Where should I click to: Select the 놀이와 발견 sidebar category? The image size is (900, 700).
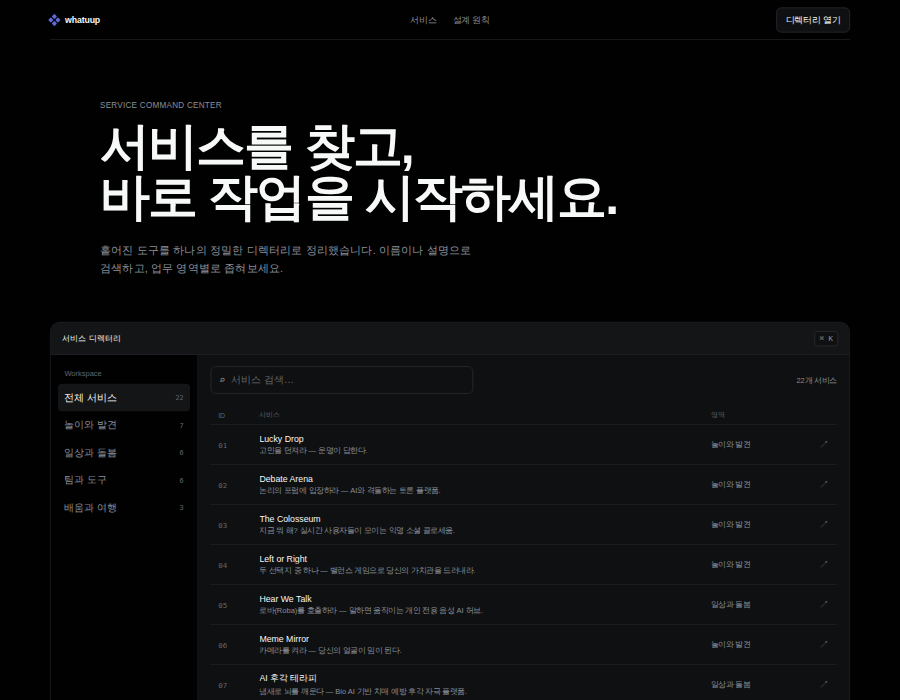(x=124, y=425)
